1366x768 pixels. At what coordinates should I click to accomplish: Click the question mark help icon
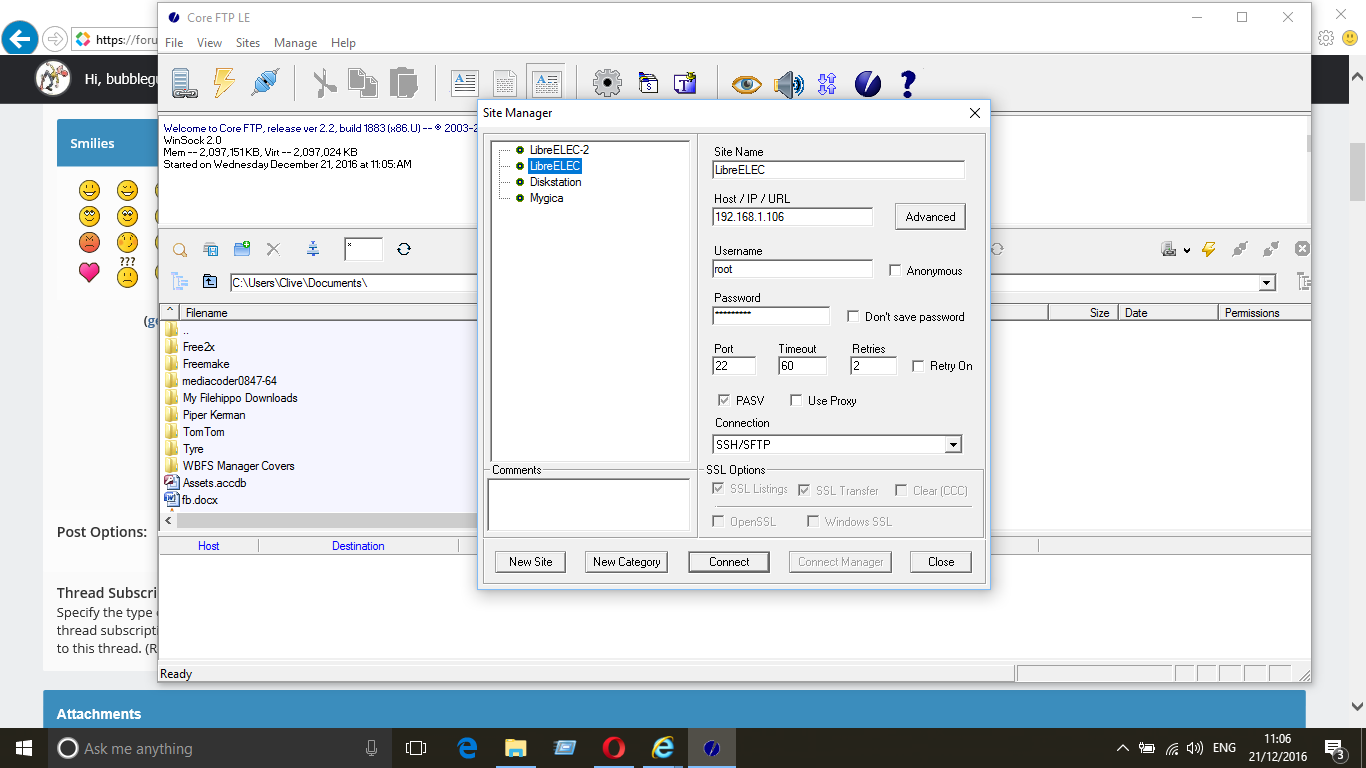(x=908, y=83)
